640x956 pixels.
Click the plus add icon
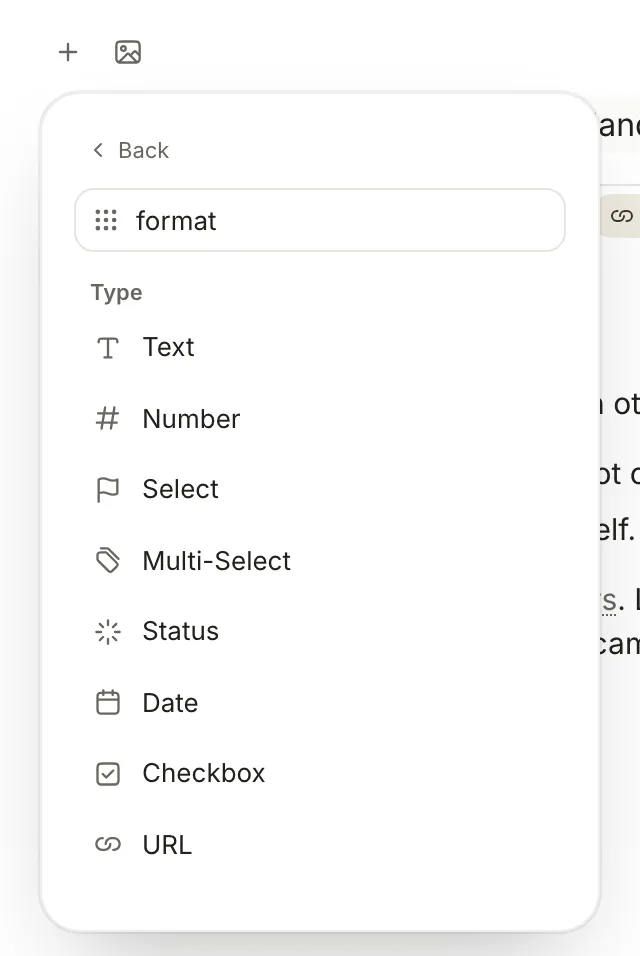click(x=68, y=52)
